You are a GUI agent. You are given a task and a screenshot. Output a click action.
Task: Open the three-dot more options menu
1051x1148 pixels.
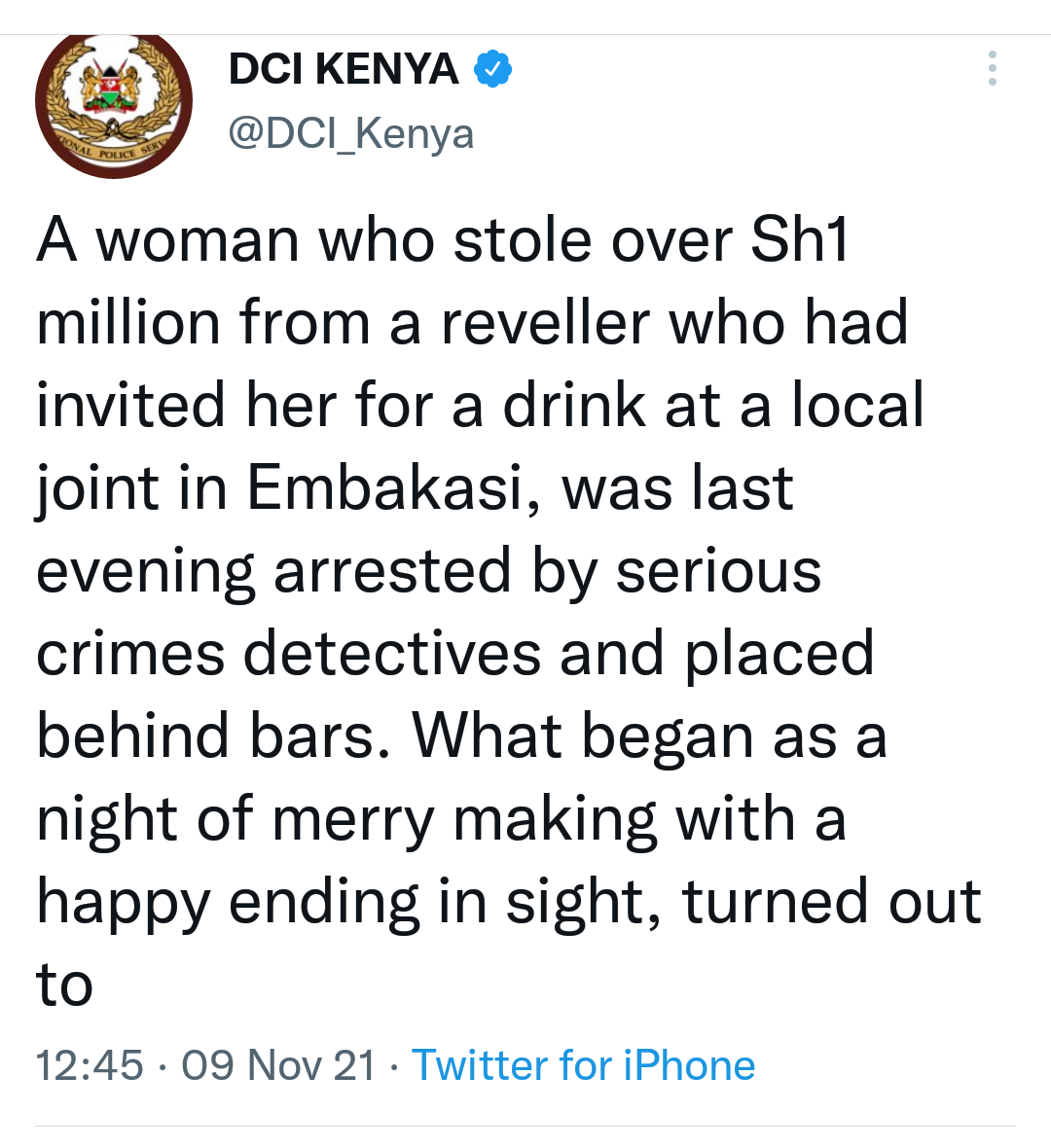point(992,68)
